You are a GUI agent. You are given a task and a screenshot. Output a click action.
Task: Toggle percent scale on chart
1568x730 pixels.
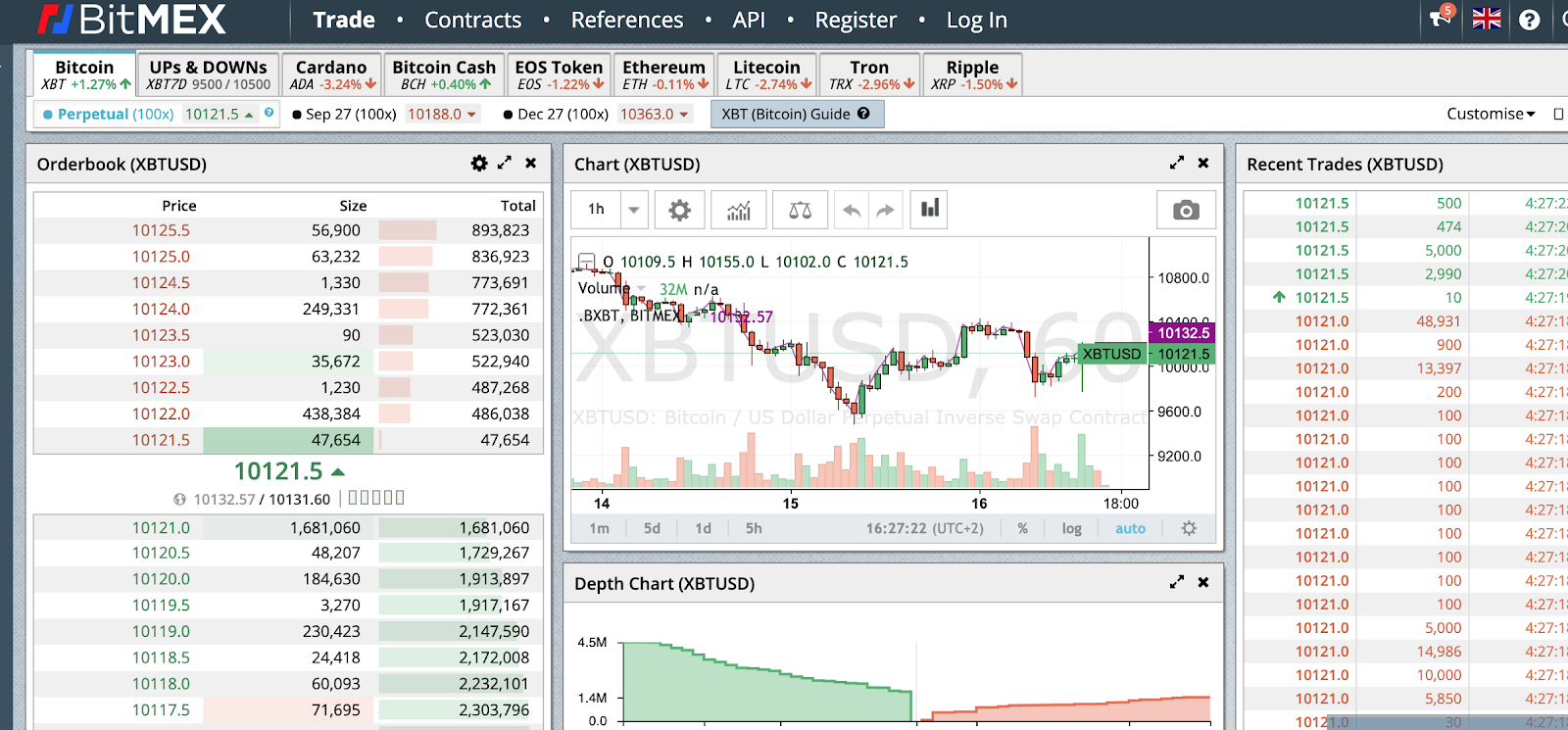(1022, 528)
